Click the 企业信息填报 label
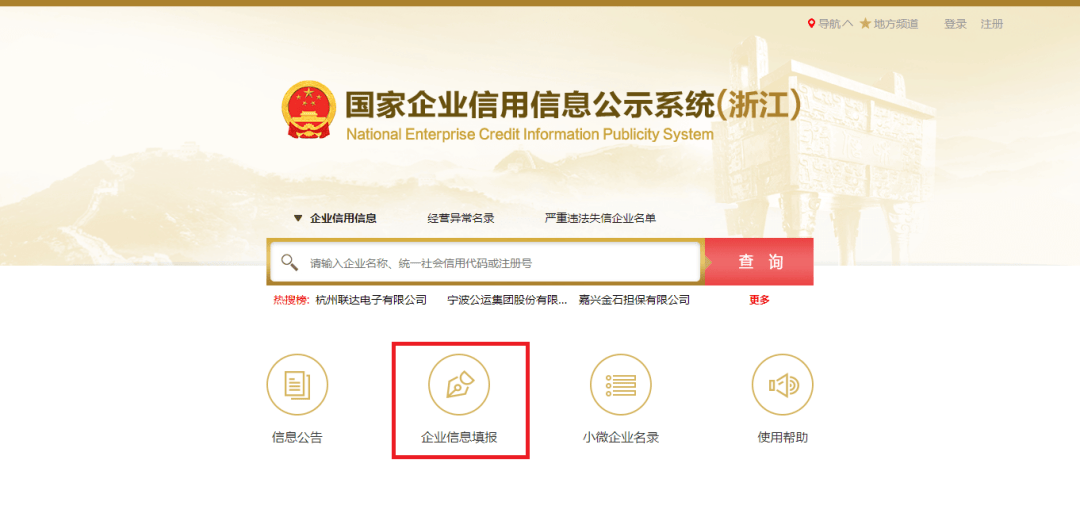This screenshot has height=521, width=1080. click(x=459, y=438)
